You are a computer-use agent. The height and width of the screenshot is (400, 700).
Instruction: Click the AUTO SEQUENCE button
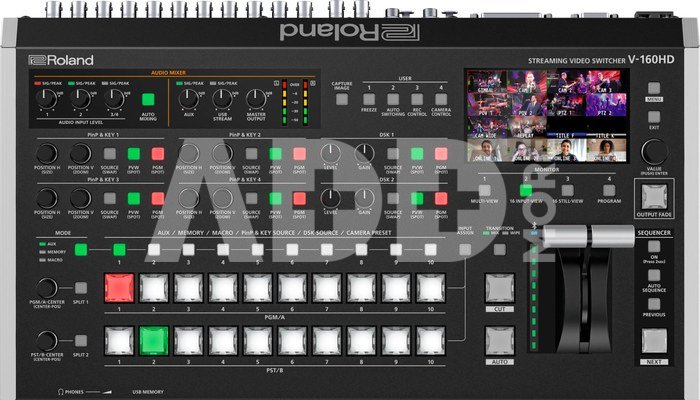pyautogui.click(x=654, y=275)
